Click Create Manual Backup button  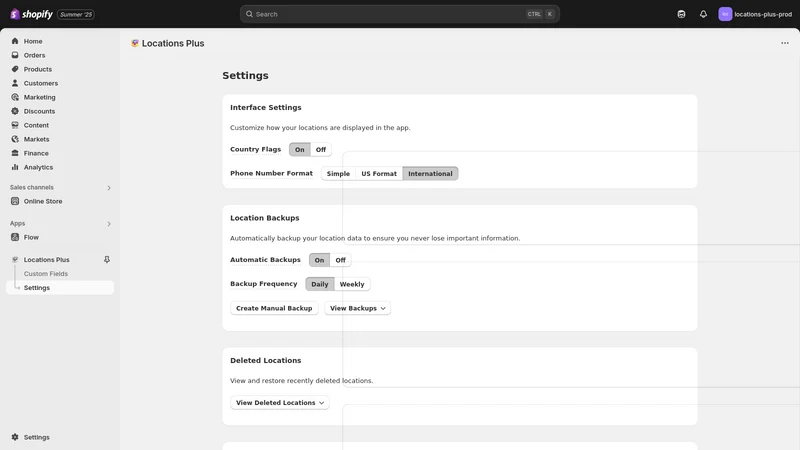274,308
